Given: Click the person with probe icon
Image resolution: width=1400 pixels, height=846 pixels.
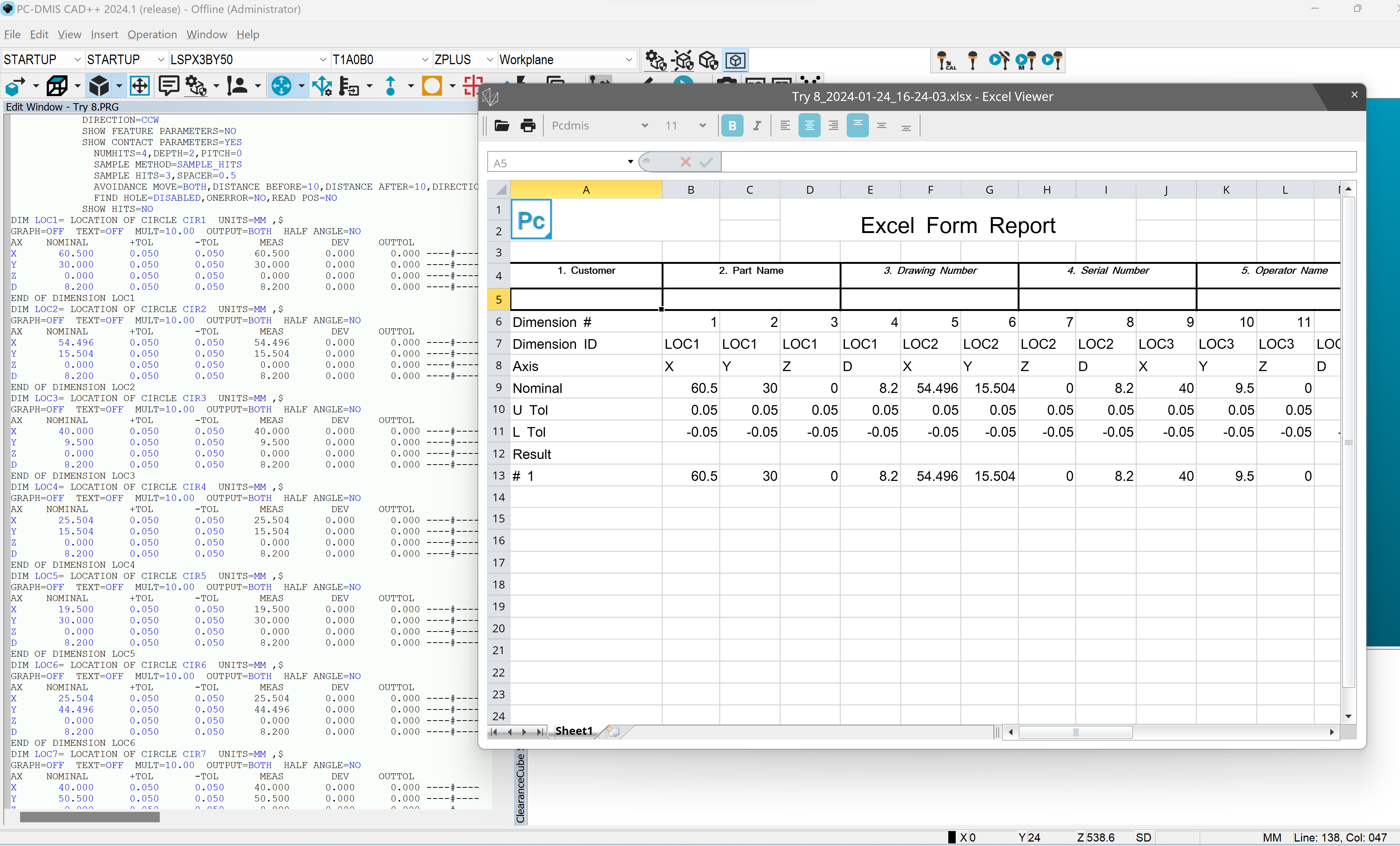Looking at the screenshot, I should pos(237,86).
